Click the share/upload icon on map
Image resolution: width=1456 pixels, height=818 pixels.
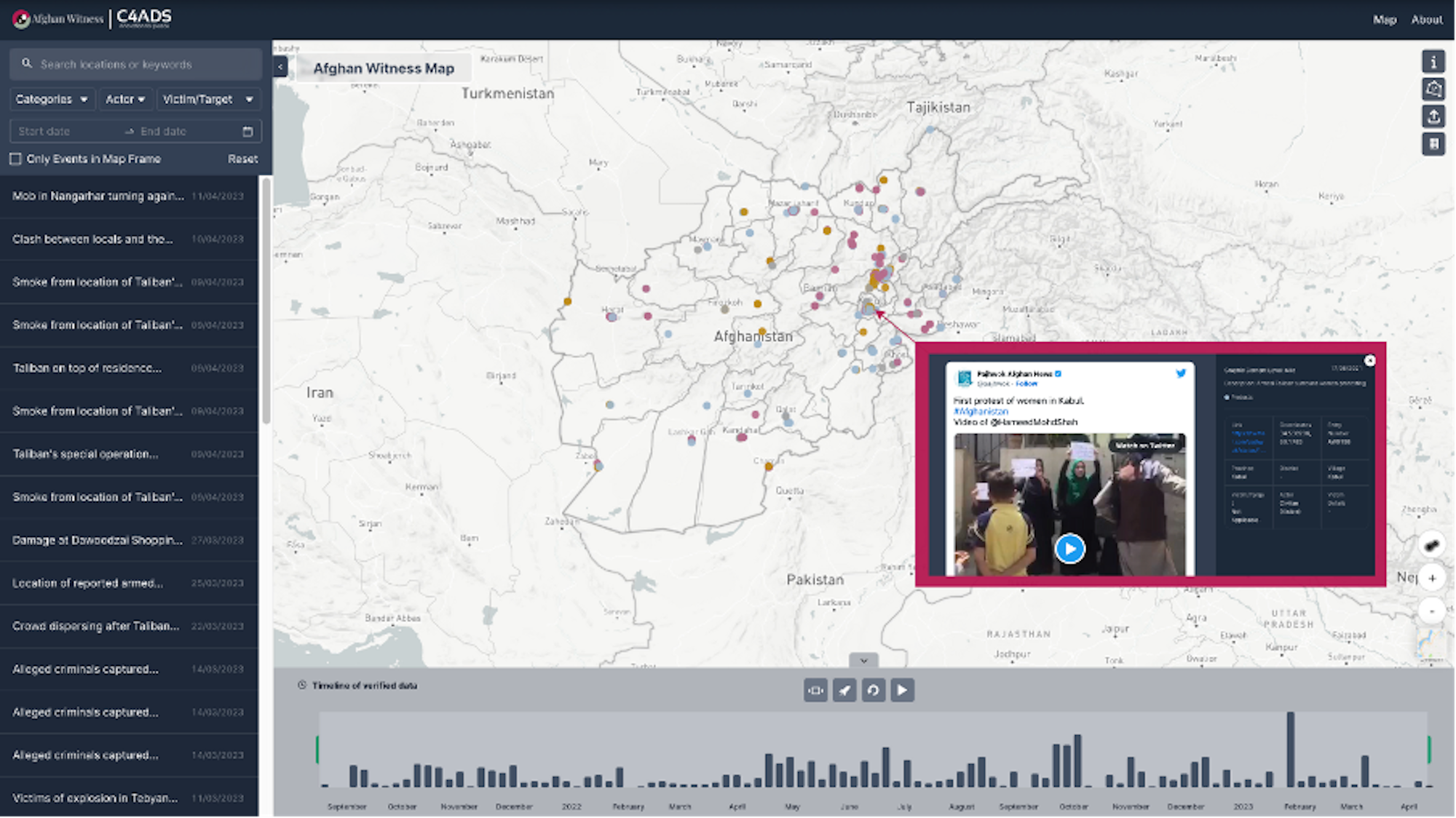pos(1433,116)
